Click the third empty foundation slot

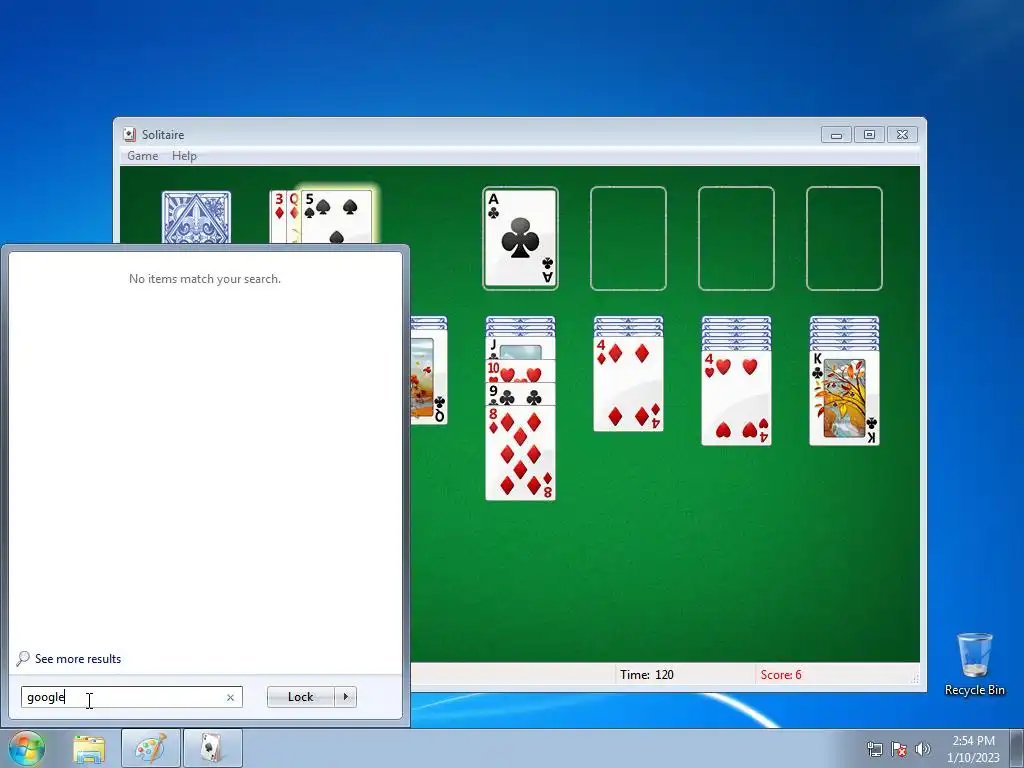tap(736, 238)
